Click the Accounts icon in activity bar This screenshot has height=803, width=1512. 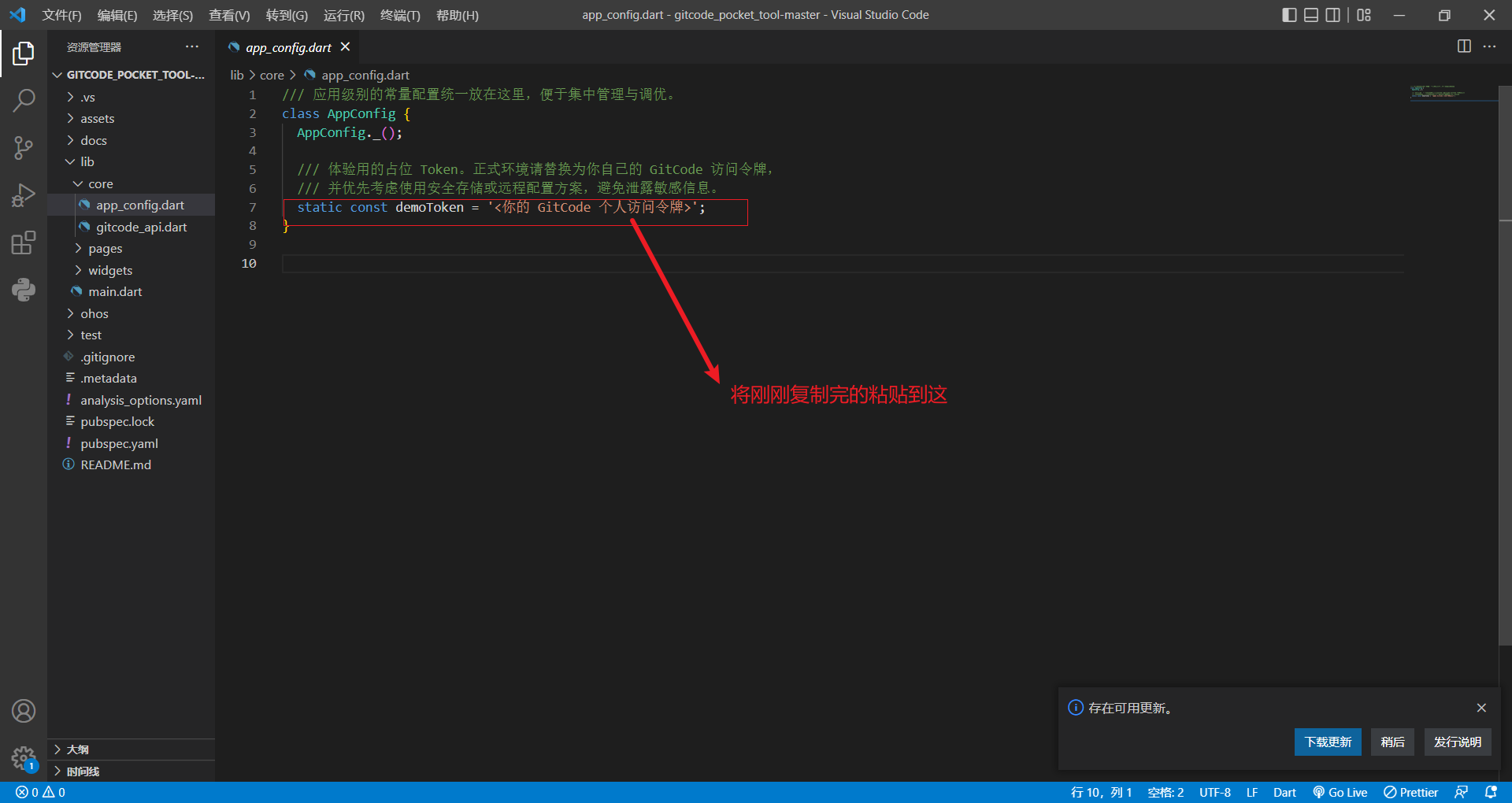point(24,711)
